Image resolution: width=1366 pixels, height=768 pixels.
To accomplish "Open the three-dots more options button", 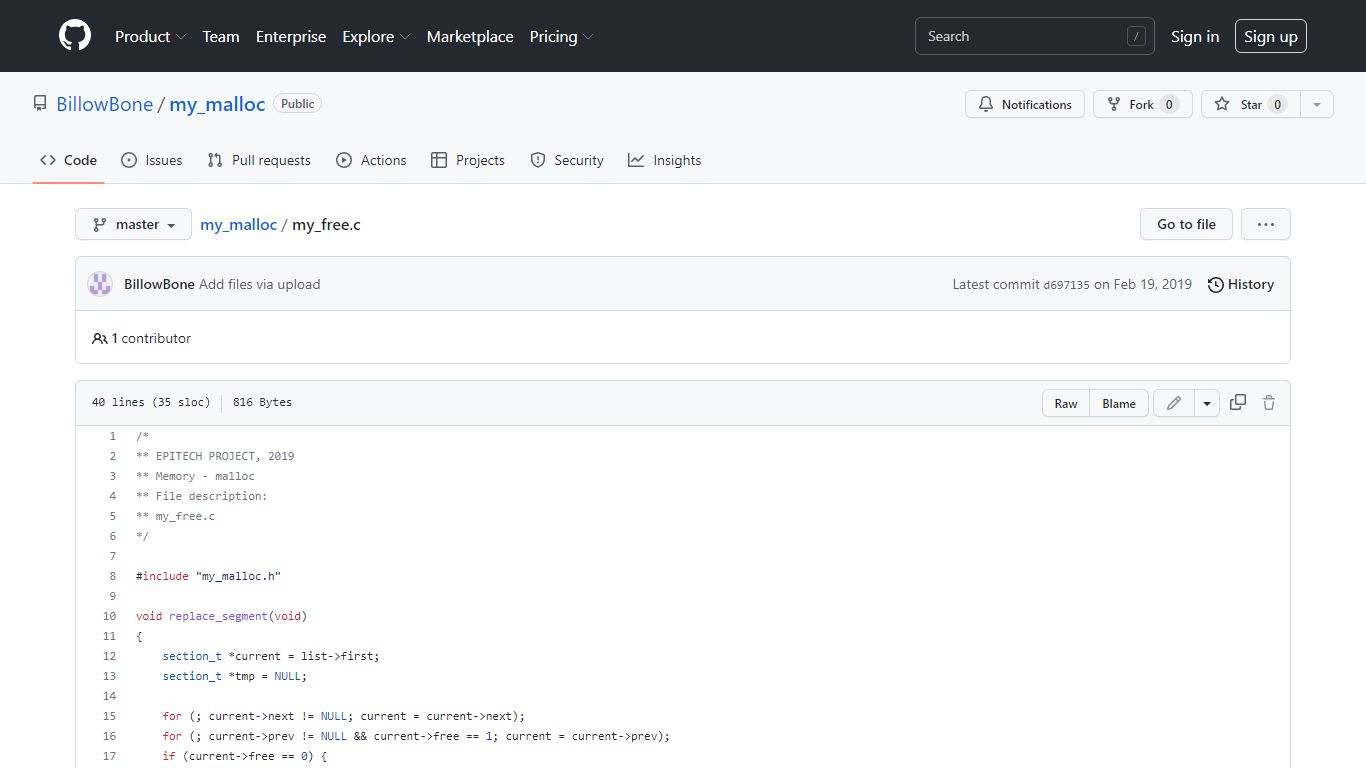I will [1266, 224].
